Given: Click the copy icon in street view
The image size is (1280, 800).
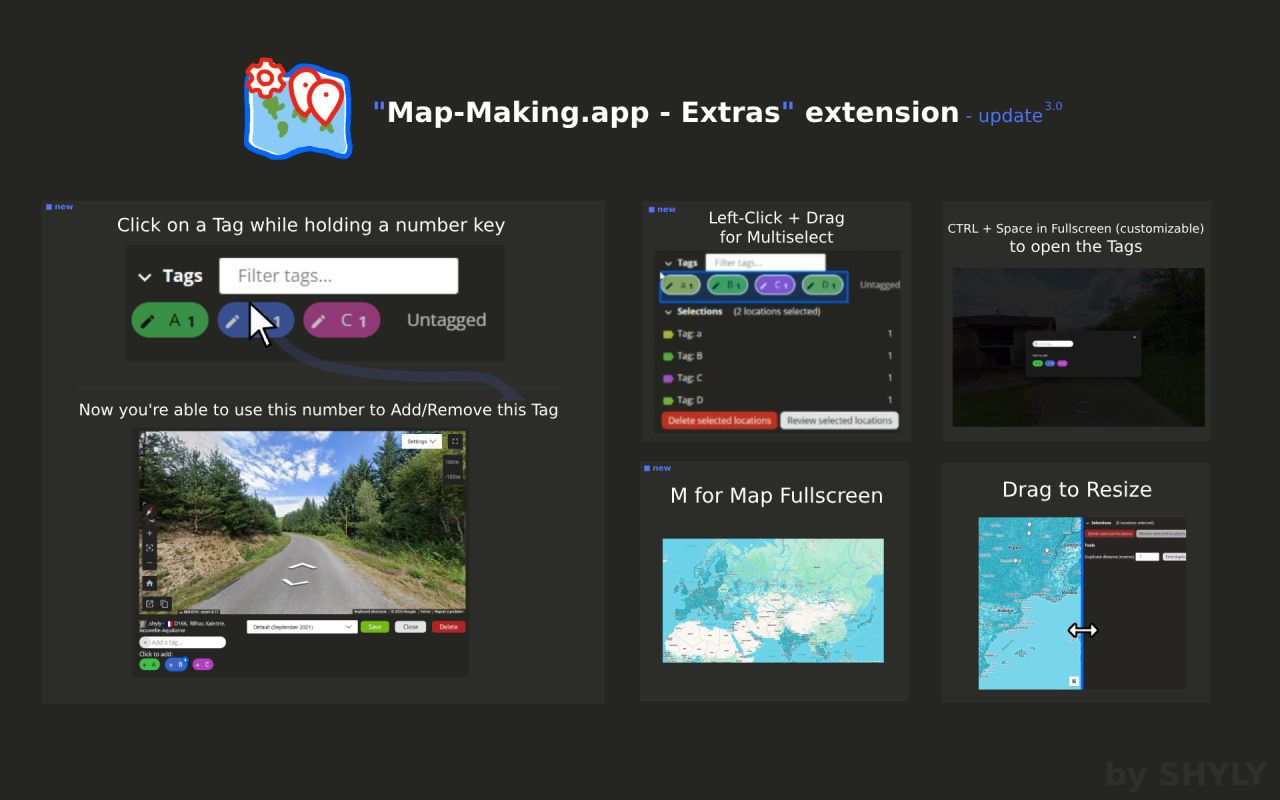Looking at the screenshot, I should (164, 604).
